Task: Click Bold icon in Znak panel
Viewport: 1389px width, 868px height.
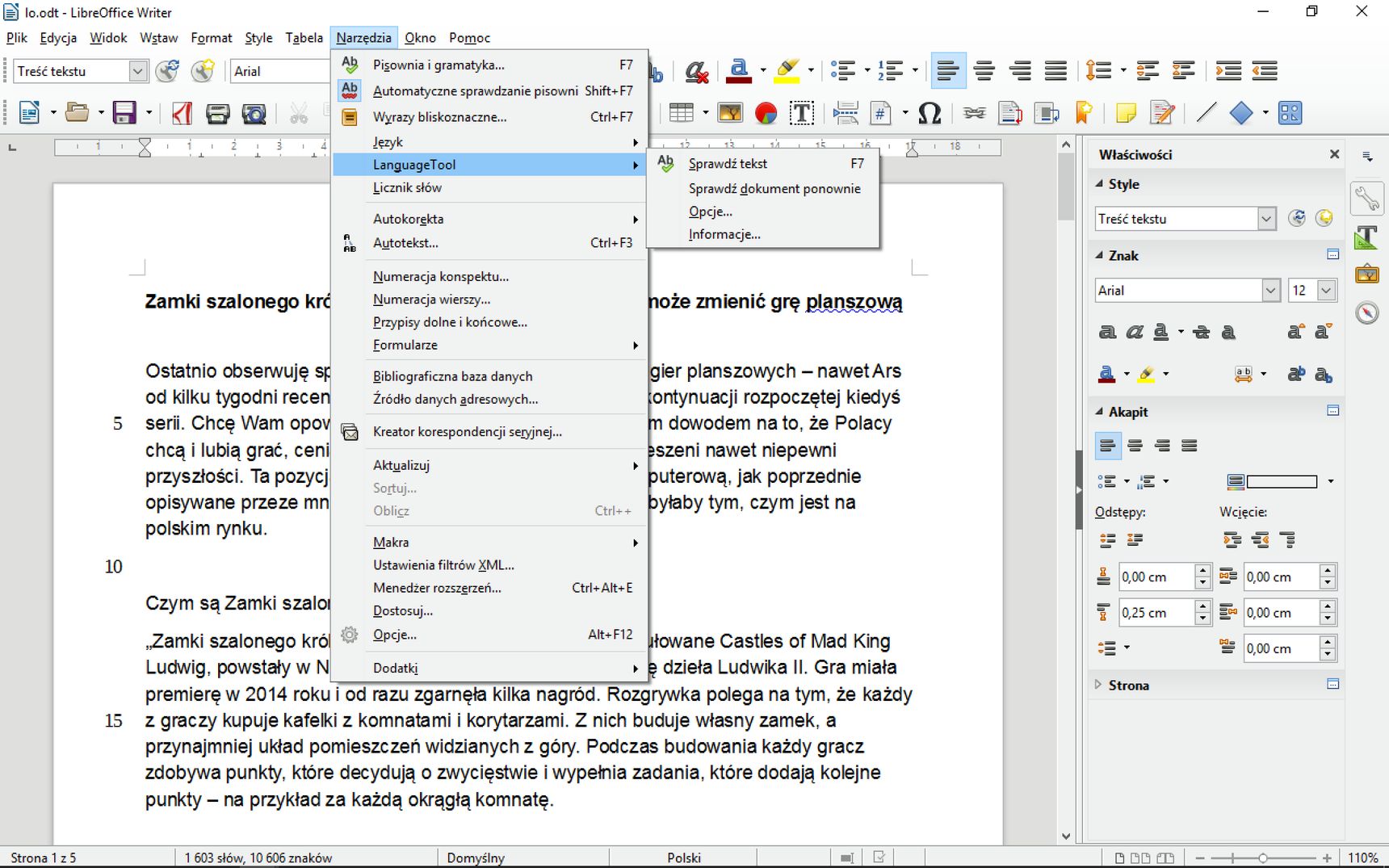Action: [x=1107, y=332]
